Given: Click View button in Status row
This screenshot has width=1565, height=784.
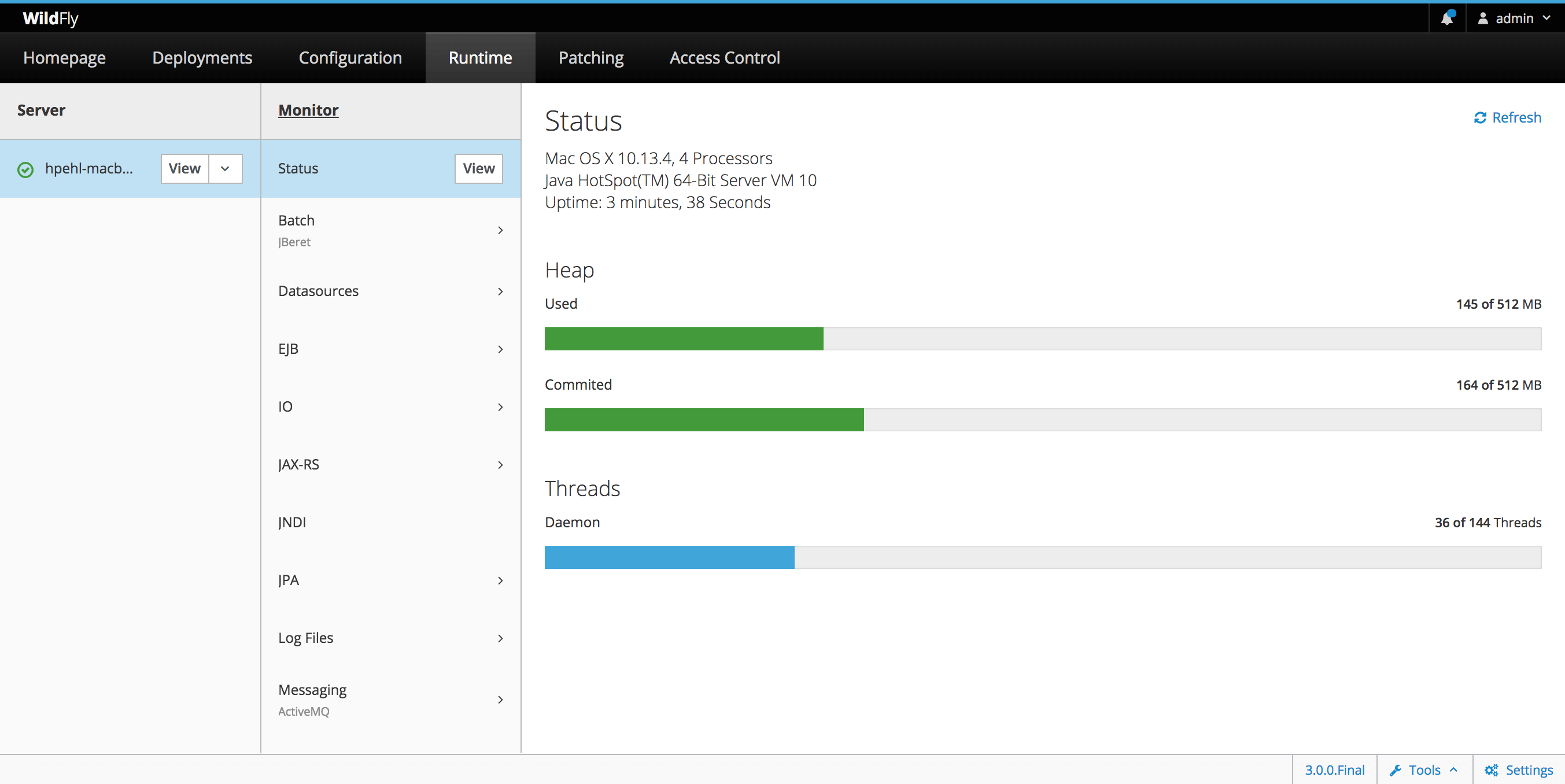Looking at the screenshot, I should [x=479, y=169].
